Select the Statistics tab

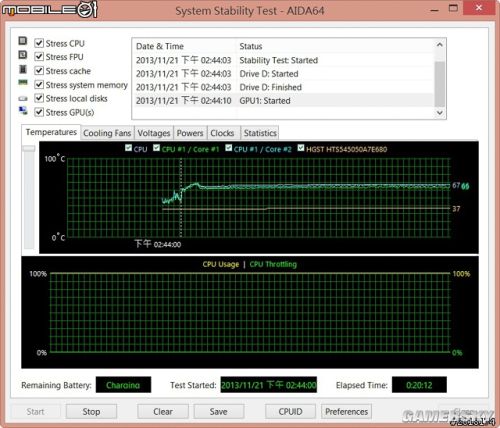tap(260, 133)
